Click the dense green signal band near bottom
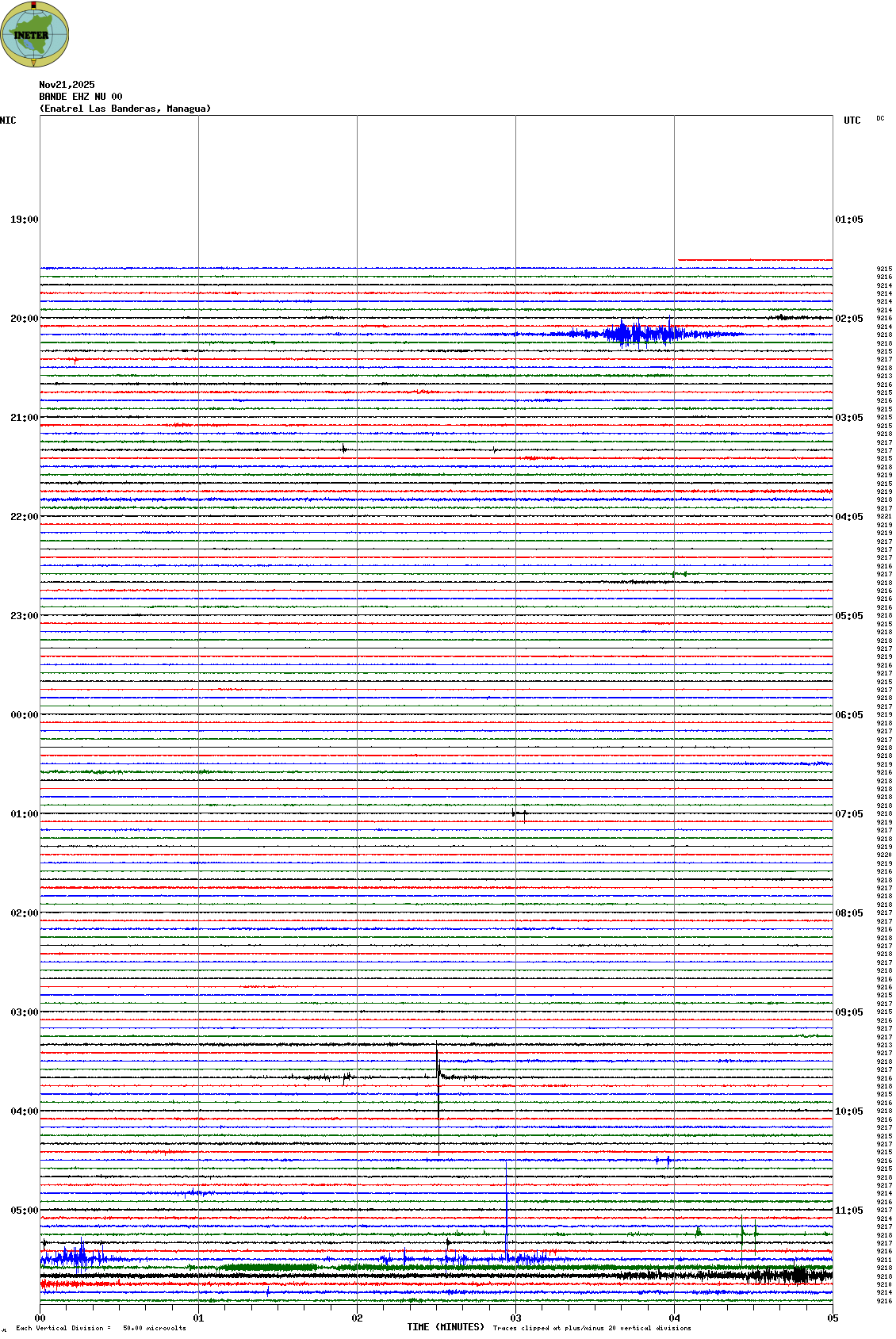This screenshot has width=896, height=1339. [x=270, y=1267]
